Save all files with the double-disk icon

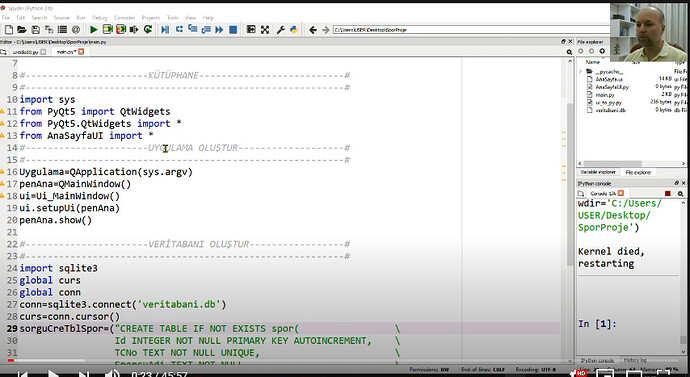[49, 29]
